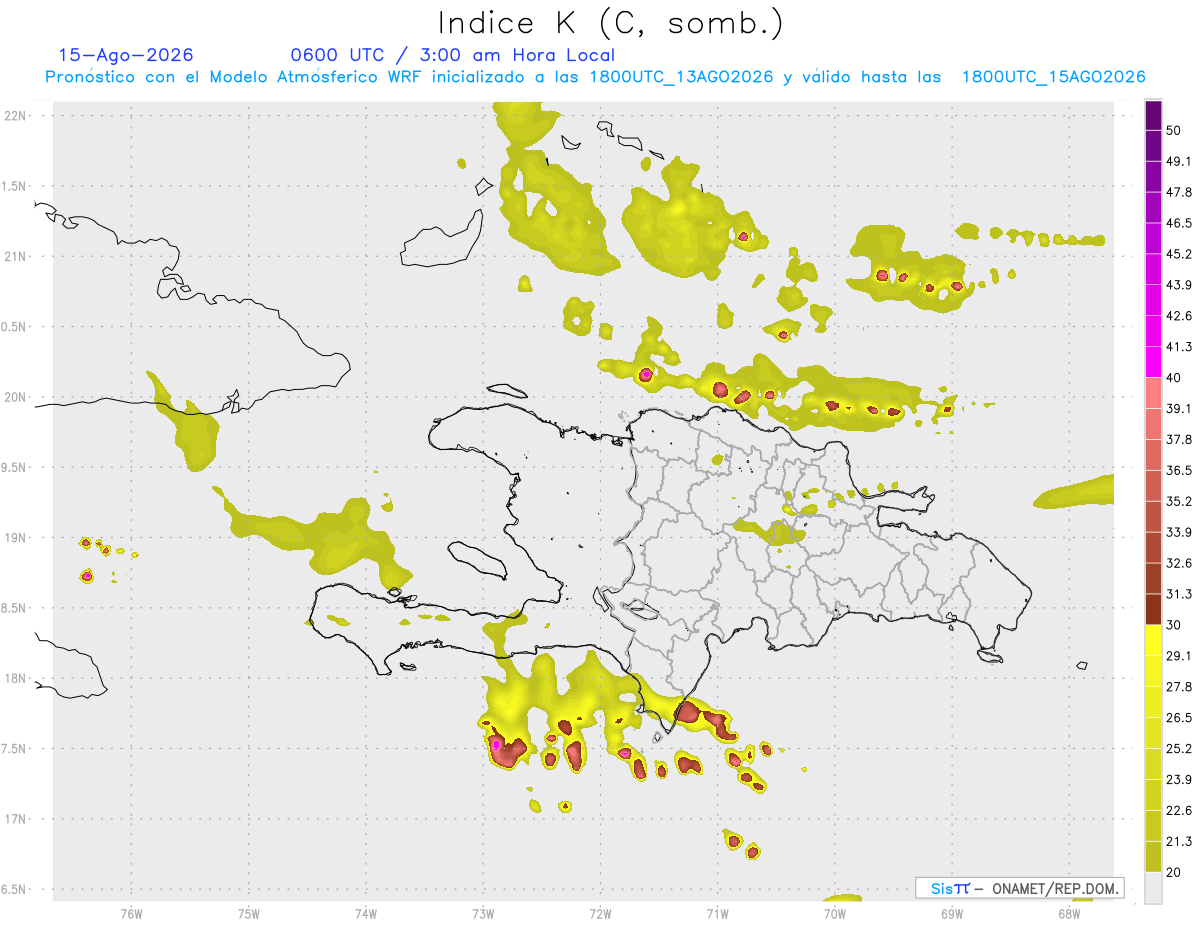
Task: Click the salmon colorbar segment between 39.1 and 40
Action: [x=1154, y=393]
